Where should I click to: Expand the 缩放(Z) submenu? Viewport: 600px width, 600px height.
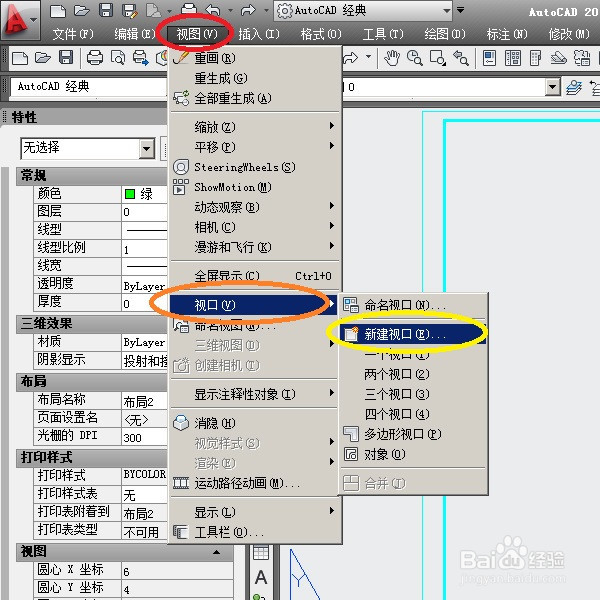(255, 126)
